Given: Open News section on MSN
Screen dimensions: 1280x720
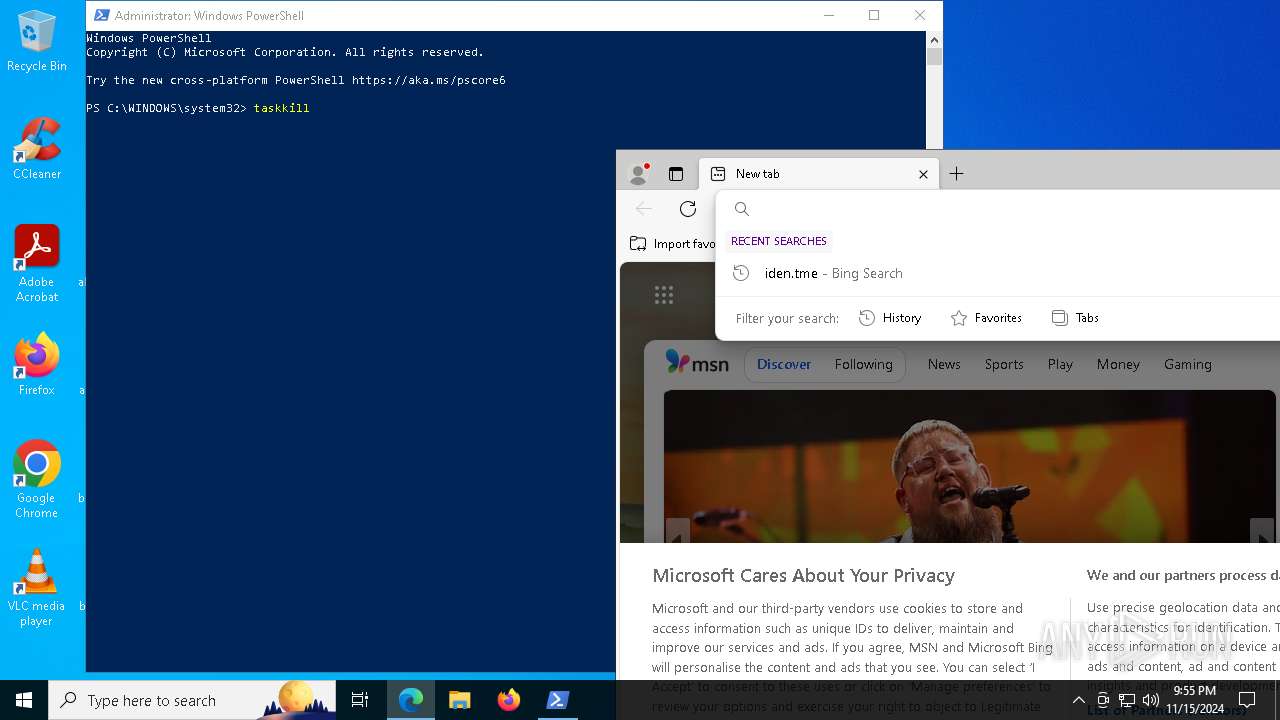Looking at the screenshot, I should 944,364.
